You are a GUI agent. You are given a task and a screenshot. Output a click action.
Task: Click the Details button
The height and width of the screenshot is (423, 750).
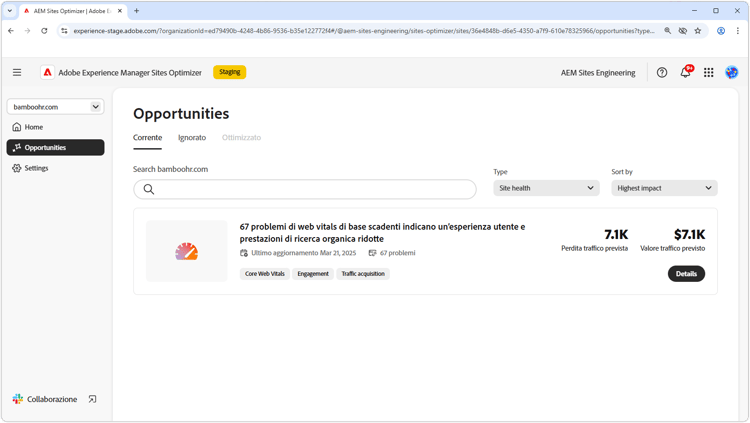tap(686, 274)
